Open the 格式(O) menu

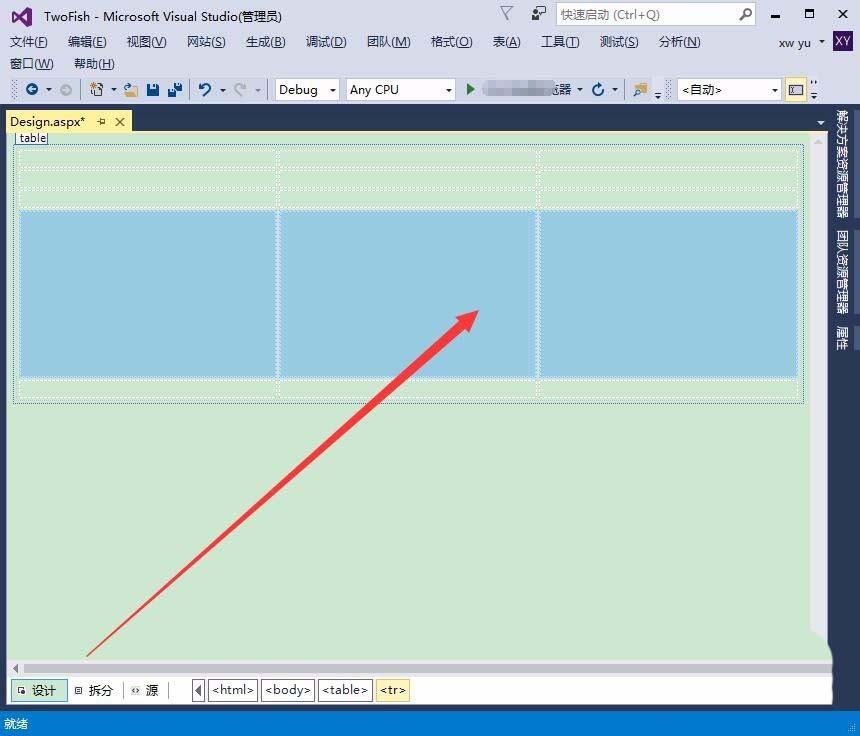click(459, 42)
